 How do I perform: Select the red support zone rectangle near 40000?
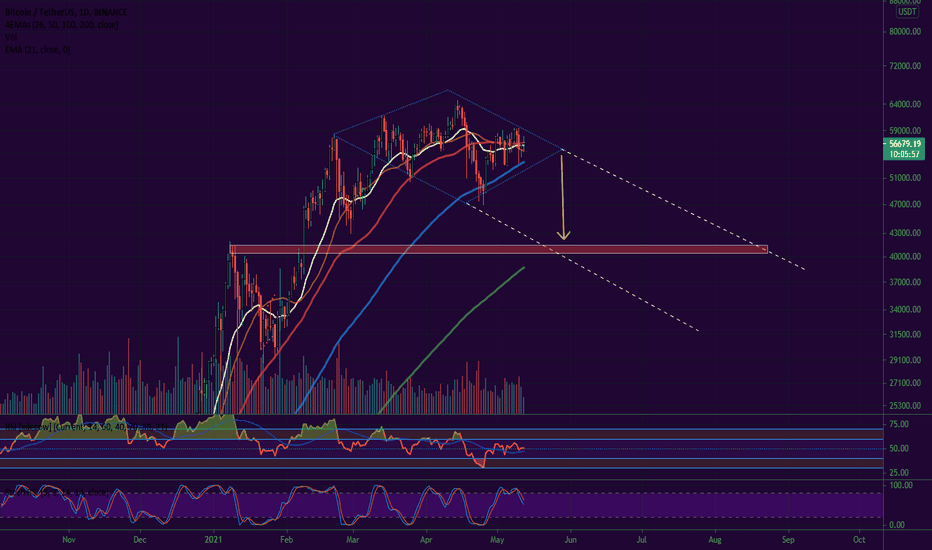coord(499,250)
